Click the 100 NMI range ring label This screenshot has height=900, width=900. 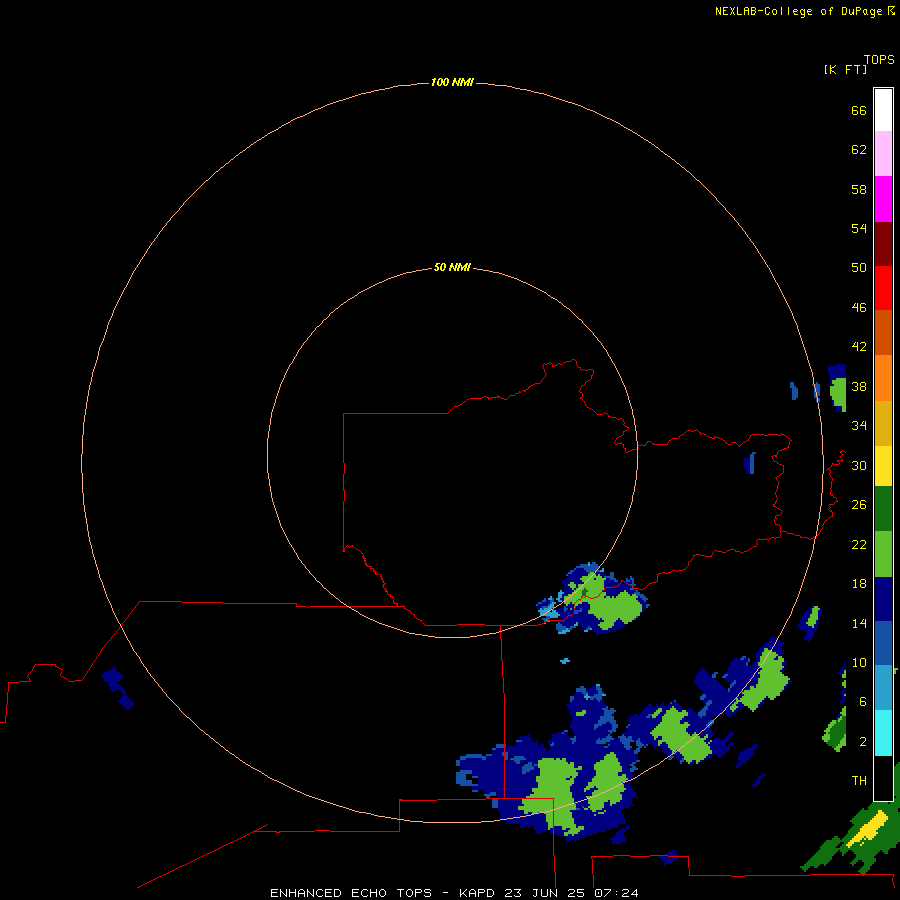point(452,82)
